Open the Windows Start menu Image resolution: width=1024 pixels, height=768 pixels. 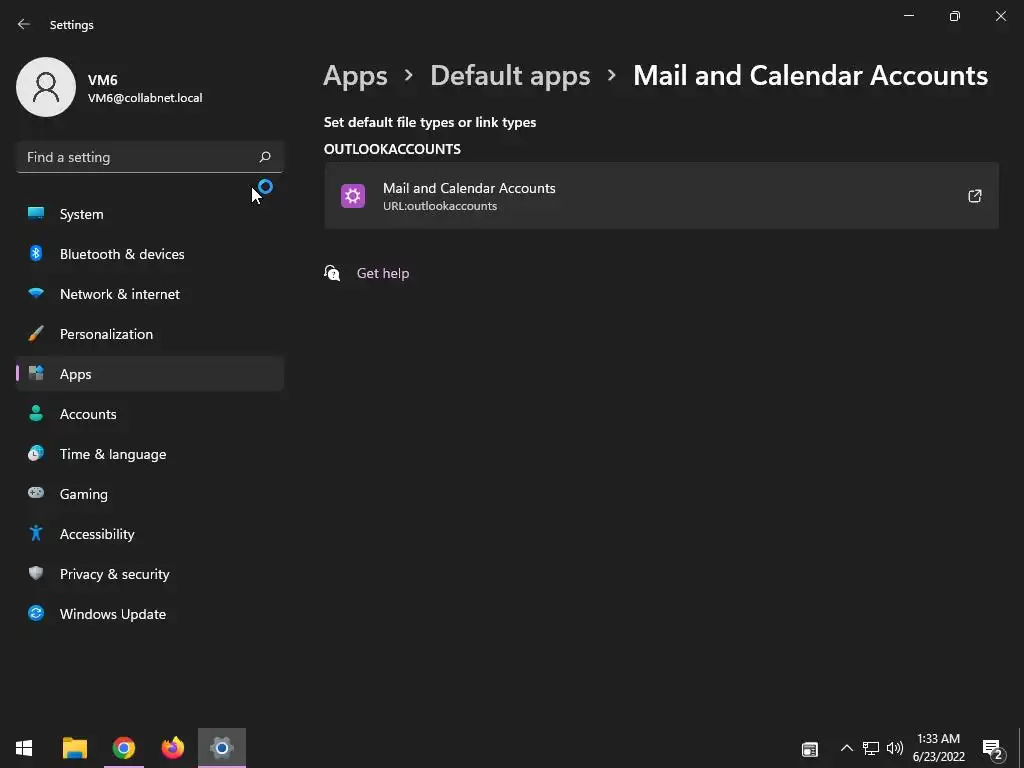24,748
